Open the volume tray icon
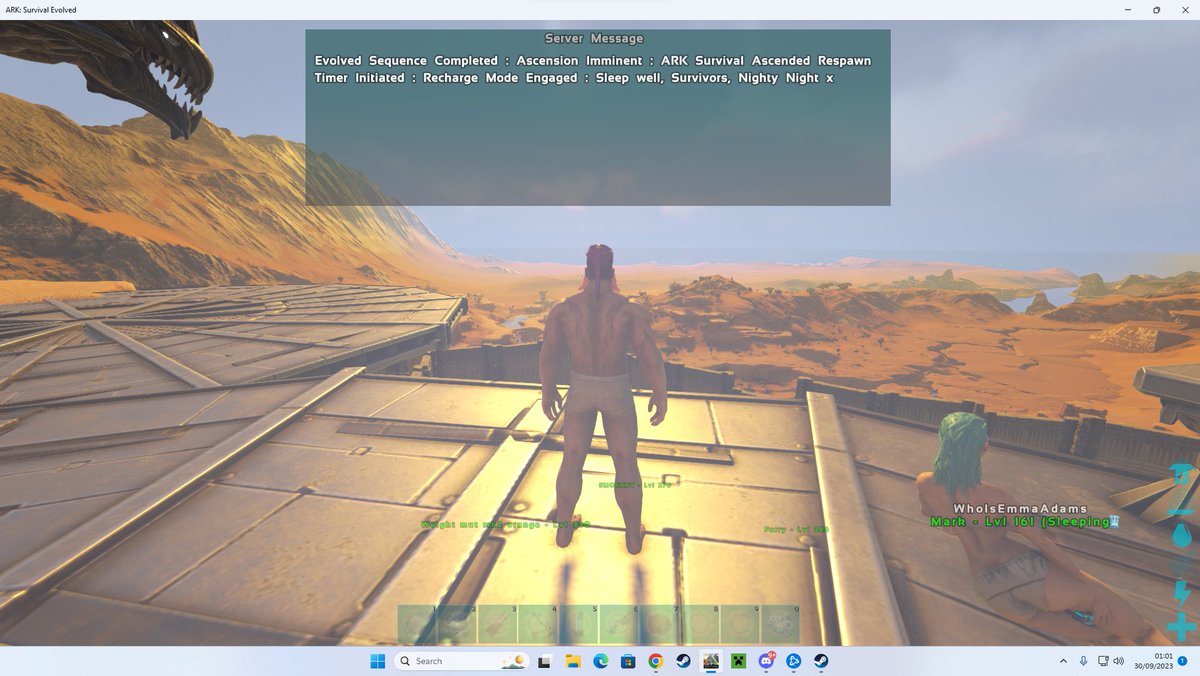 pos(1118,661)
